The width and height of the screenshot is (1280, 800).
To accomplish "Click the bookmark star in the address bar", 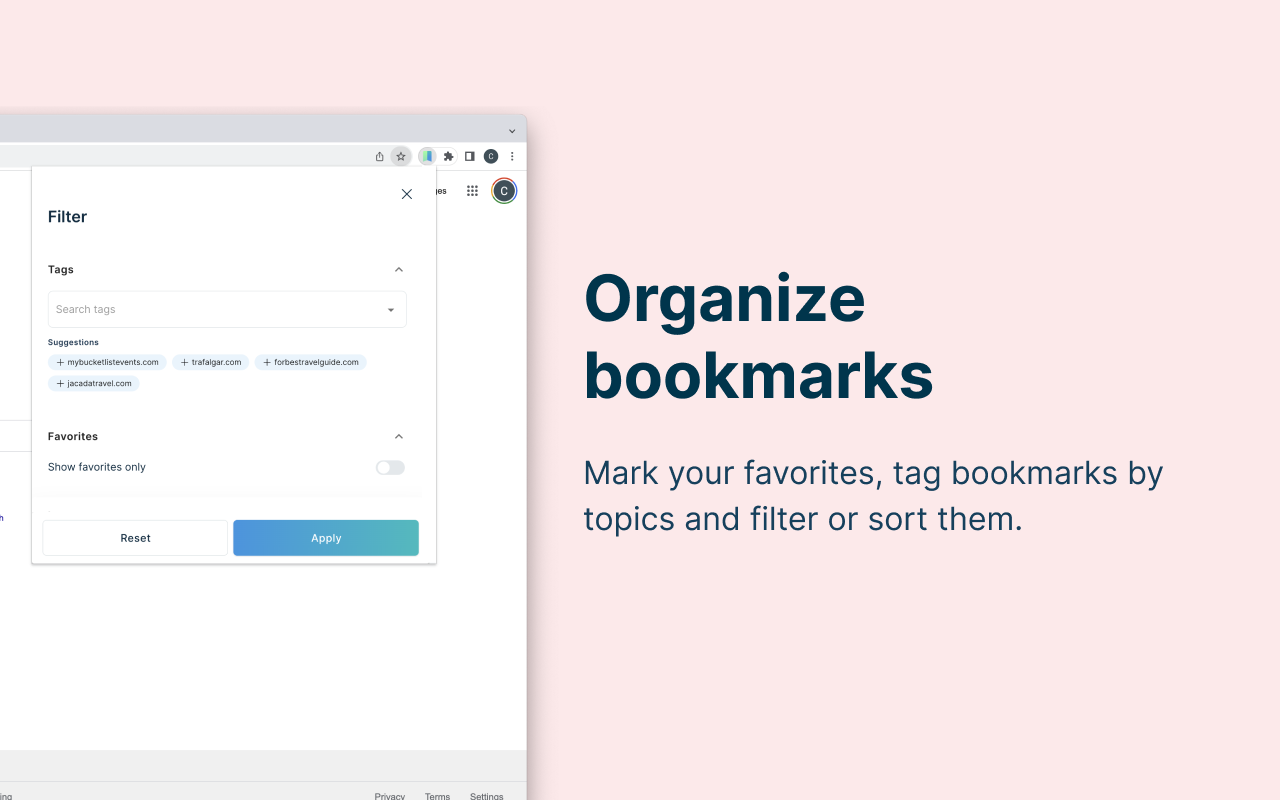I will click(401, 156).
